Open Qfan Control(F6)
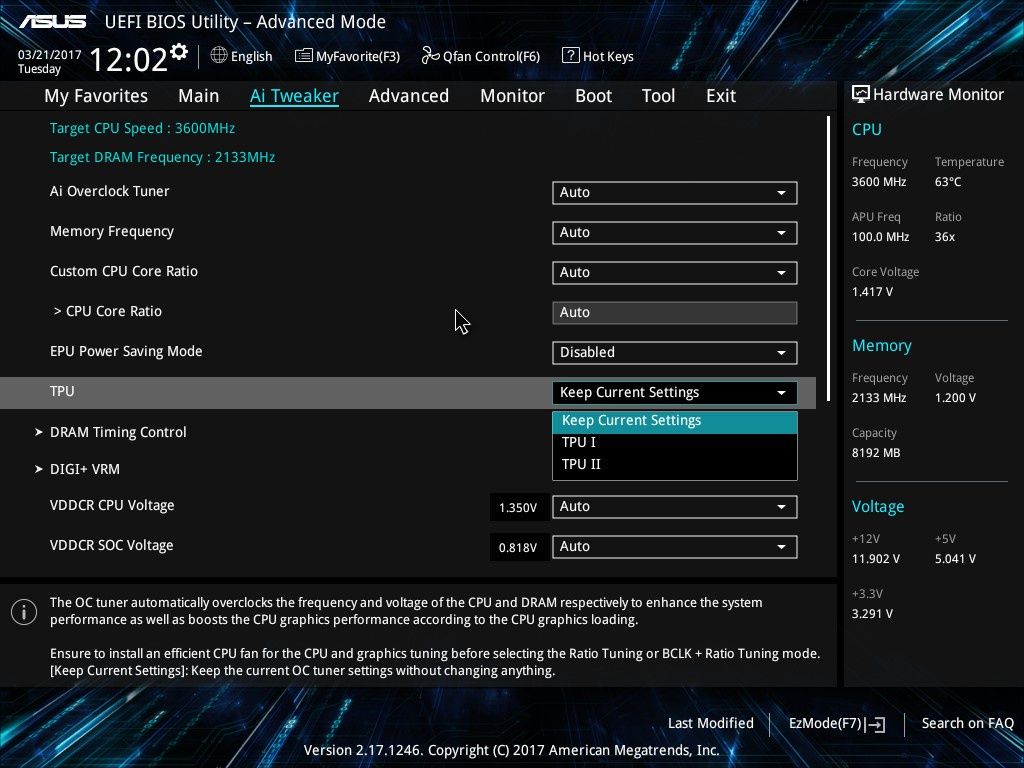Image resolution: width=1024 pixels, height=768 pixels. (x=481, y=56)
